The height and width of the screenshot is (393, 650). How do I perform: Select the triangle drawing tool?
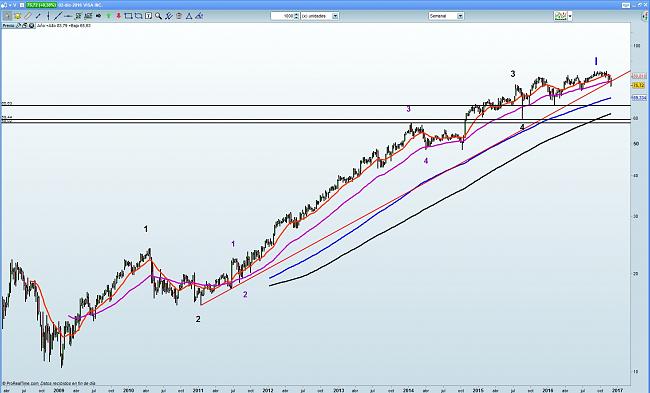point(189,16)
